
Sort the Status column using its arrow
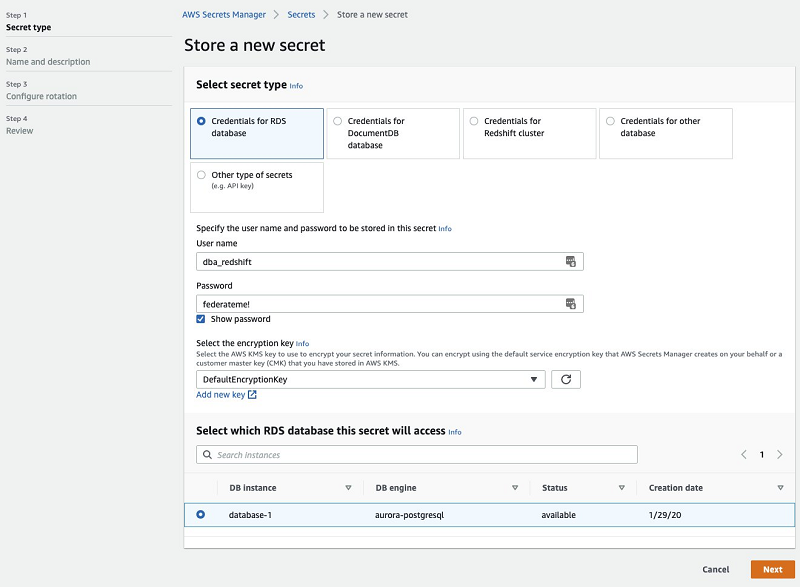pos(621,488)
